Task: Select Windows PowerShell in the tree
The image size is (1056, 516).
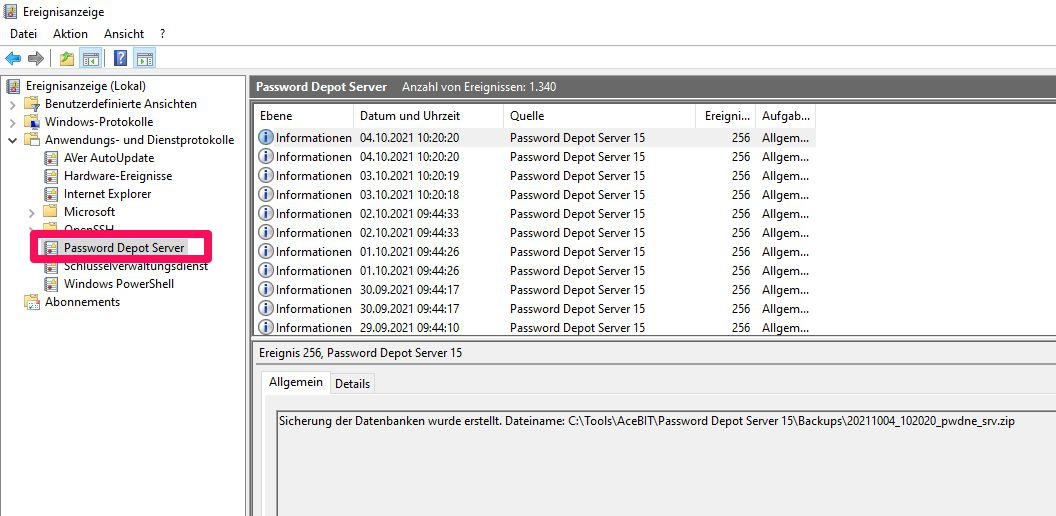Action: coord(119,284)
